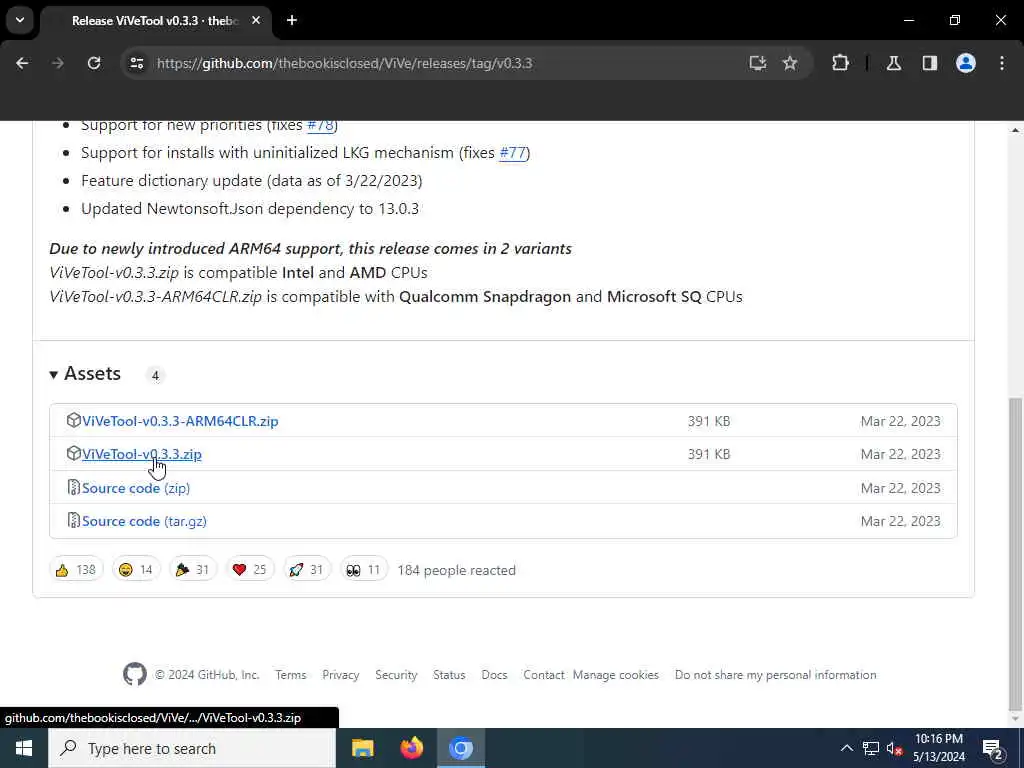Open the notification center icon
The width and height of the screenshot is (1024, 768).
(993, 748)
